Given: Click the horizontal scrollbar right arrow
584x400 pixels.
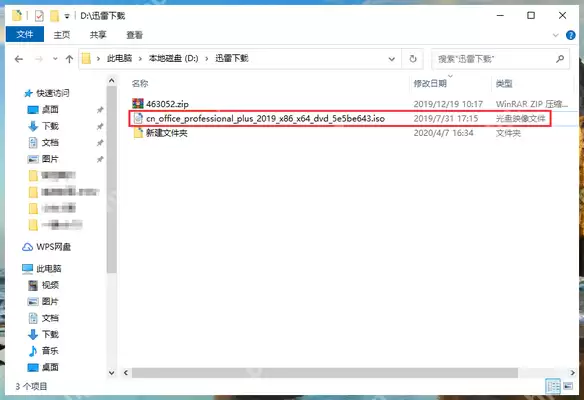Looking at the screenshot, I should (x=572, y=372).
